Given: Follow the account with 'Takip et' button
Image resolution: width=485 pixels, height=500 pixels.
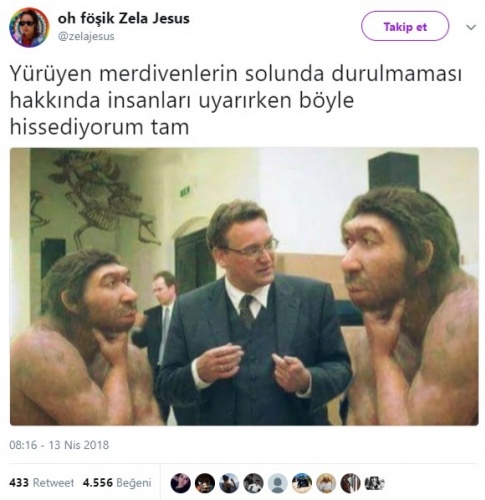Looking at the screenshot, I should tap(405, 26).
